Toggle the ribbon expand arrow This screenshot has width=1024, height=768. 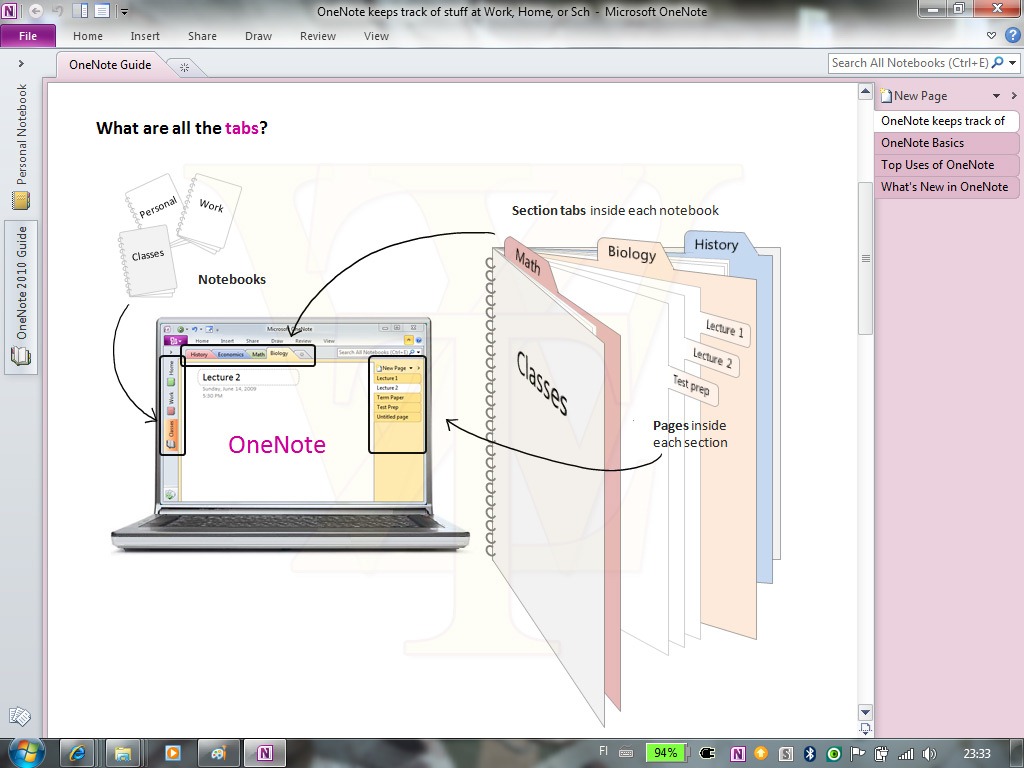[x=992, y=36]
